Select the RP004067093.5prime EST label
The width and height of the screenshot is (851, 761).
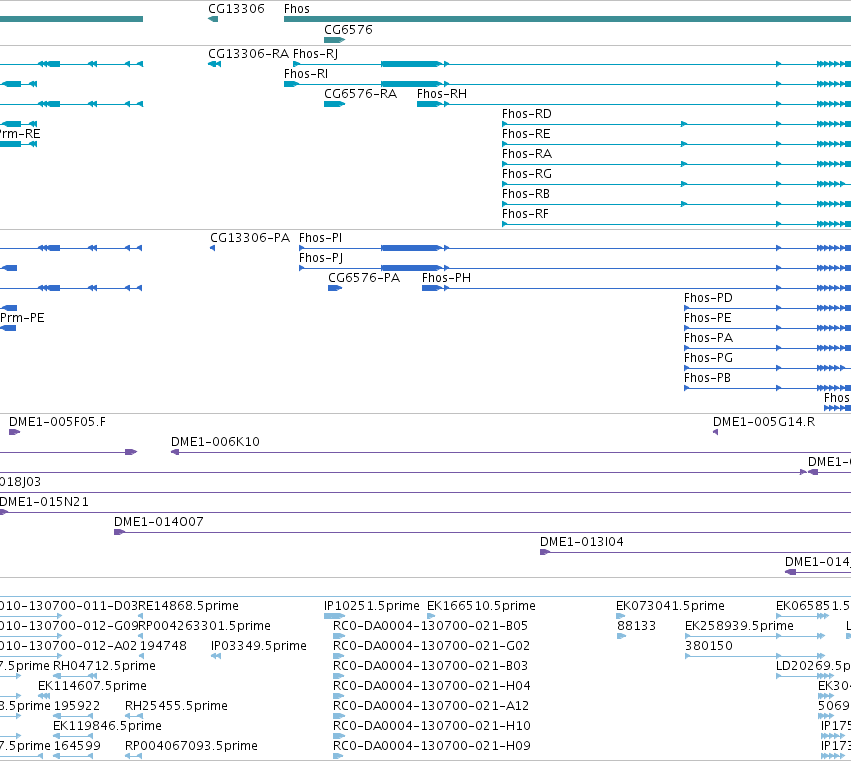[x=191, y=747]
